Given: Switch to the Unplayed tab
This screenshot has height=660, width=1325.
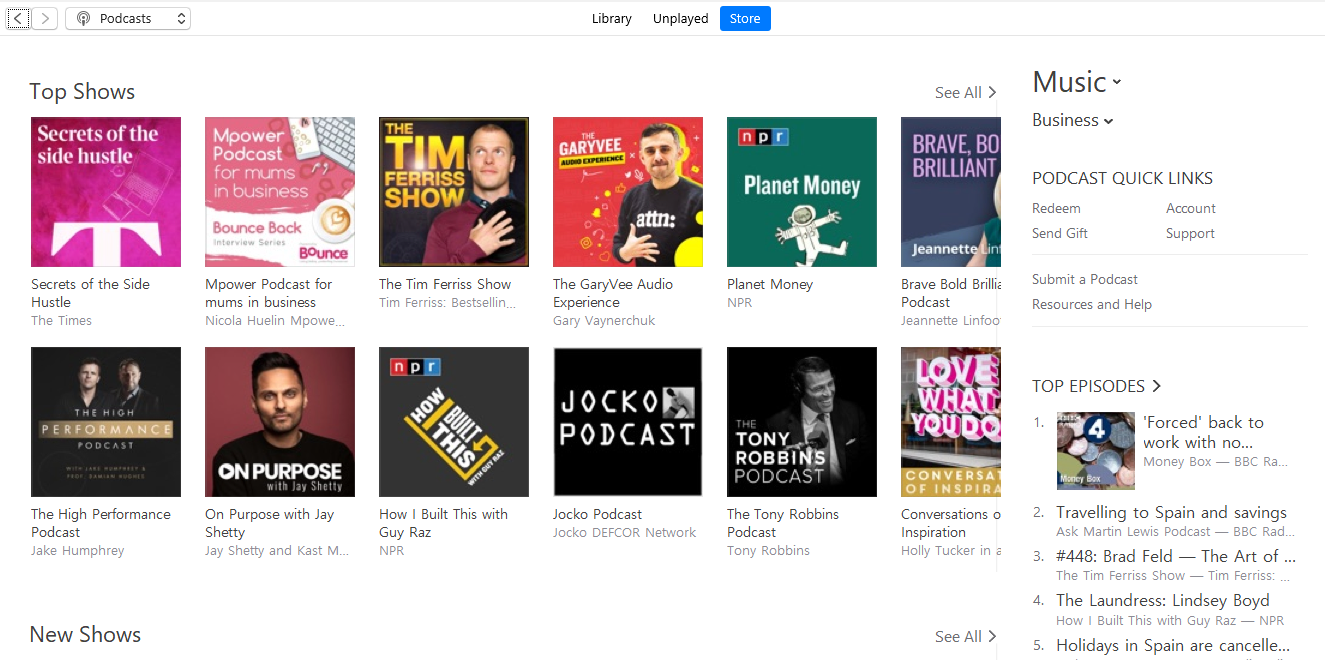Looking at the screenshot, I should 681,18.
